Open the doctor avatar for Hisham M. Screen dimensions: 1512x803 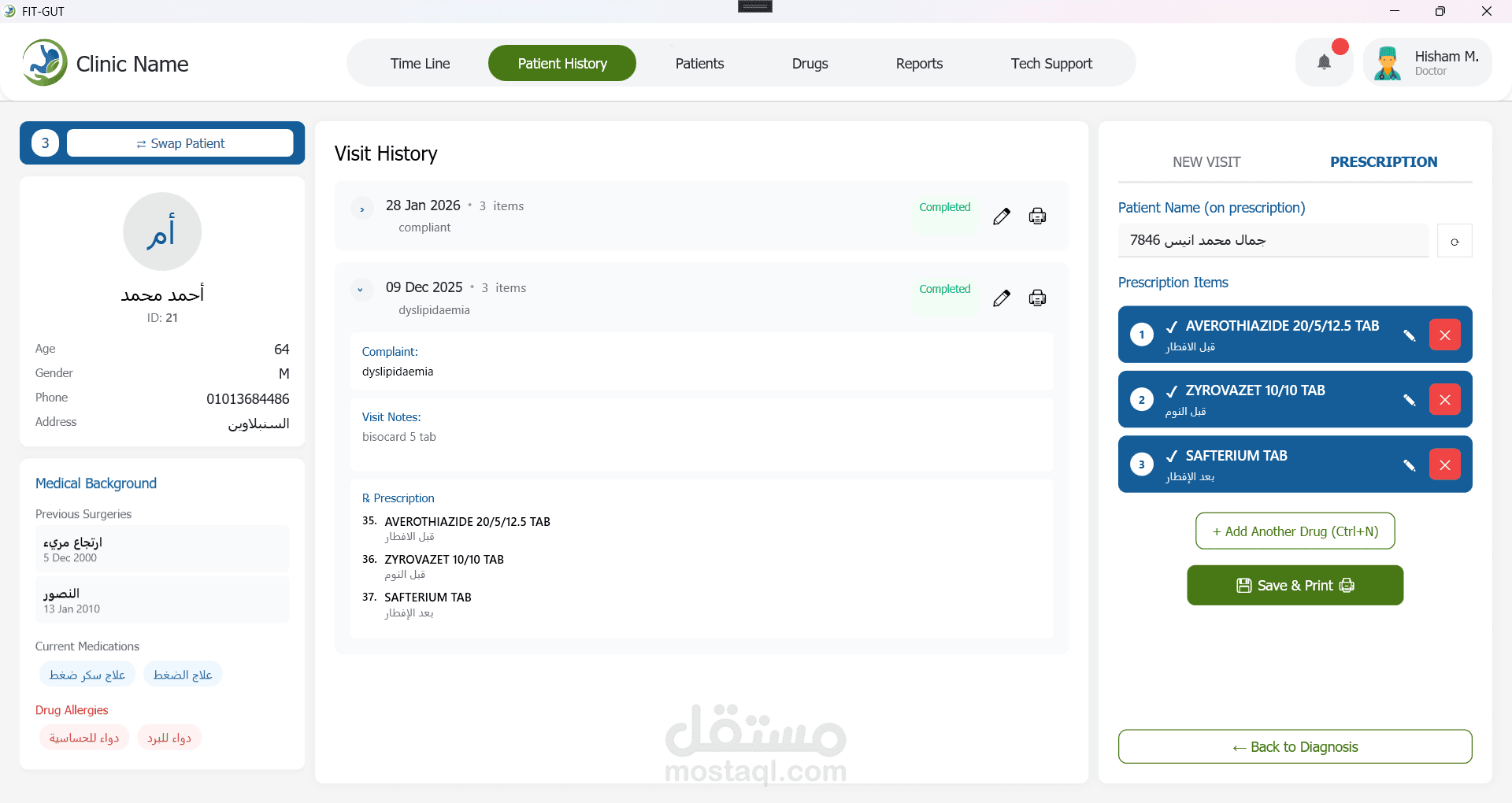coord(1387,62)
